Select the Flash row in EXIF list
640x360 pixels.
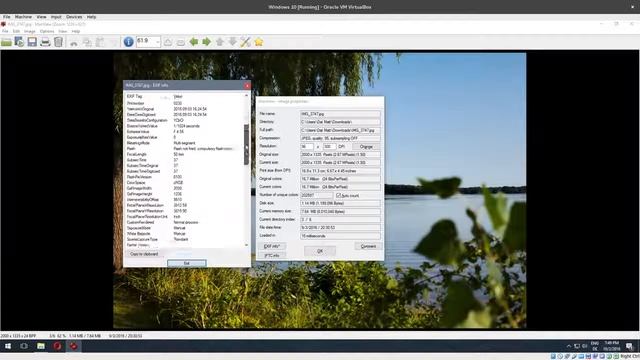185,149
